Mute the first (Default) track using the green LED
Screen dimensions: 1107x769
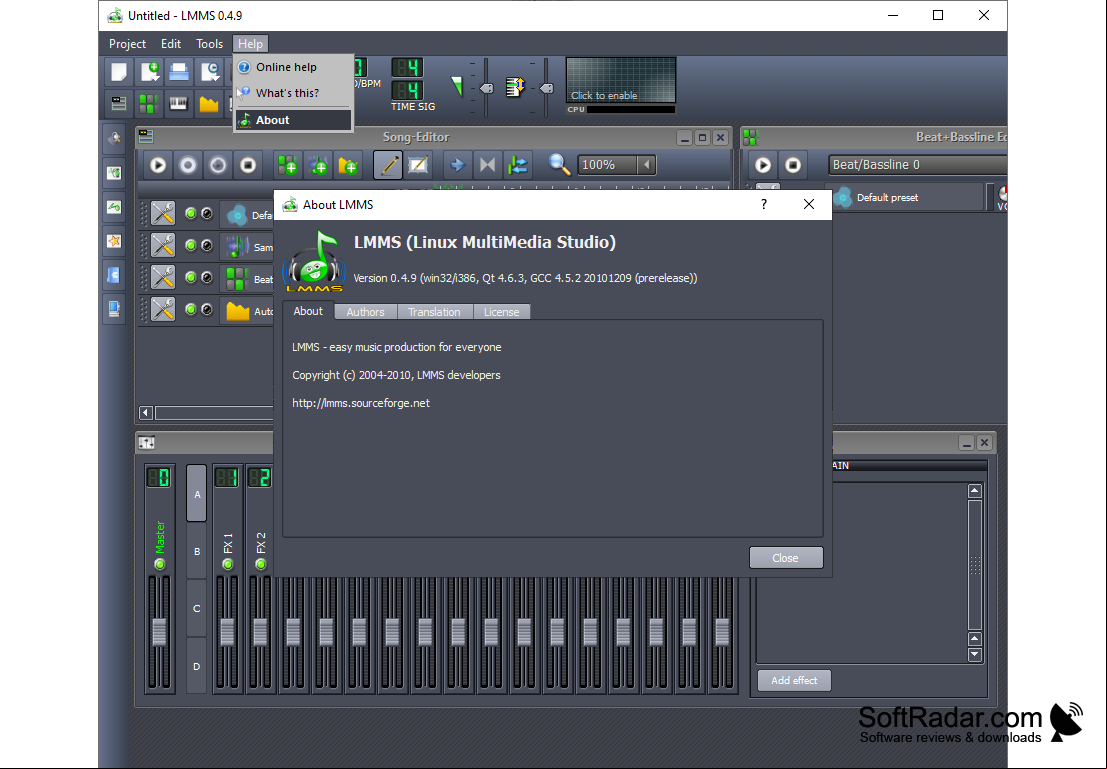pyautogui.click(x=191, y=213)
